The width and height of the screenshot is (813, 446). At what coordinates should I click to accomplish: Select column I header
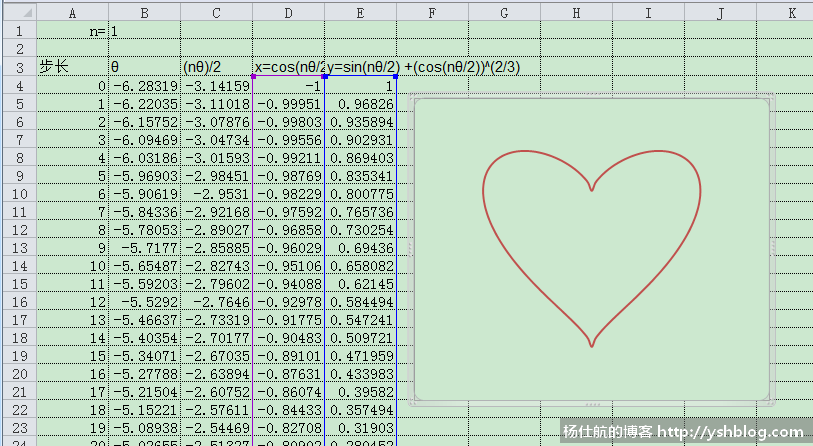pyautogui.click(x=649, y=13)
